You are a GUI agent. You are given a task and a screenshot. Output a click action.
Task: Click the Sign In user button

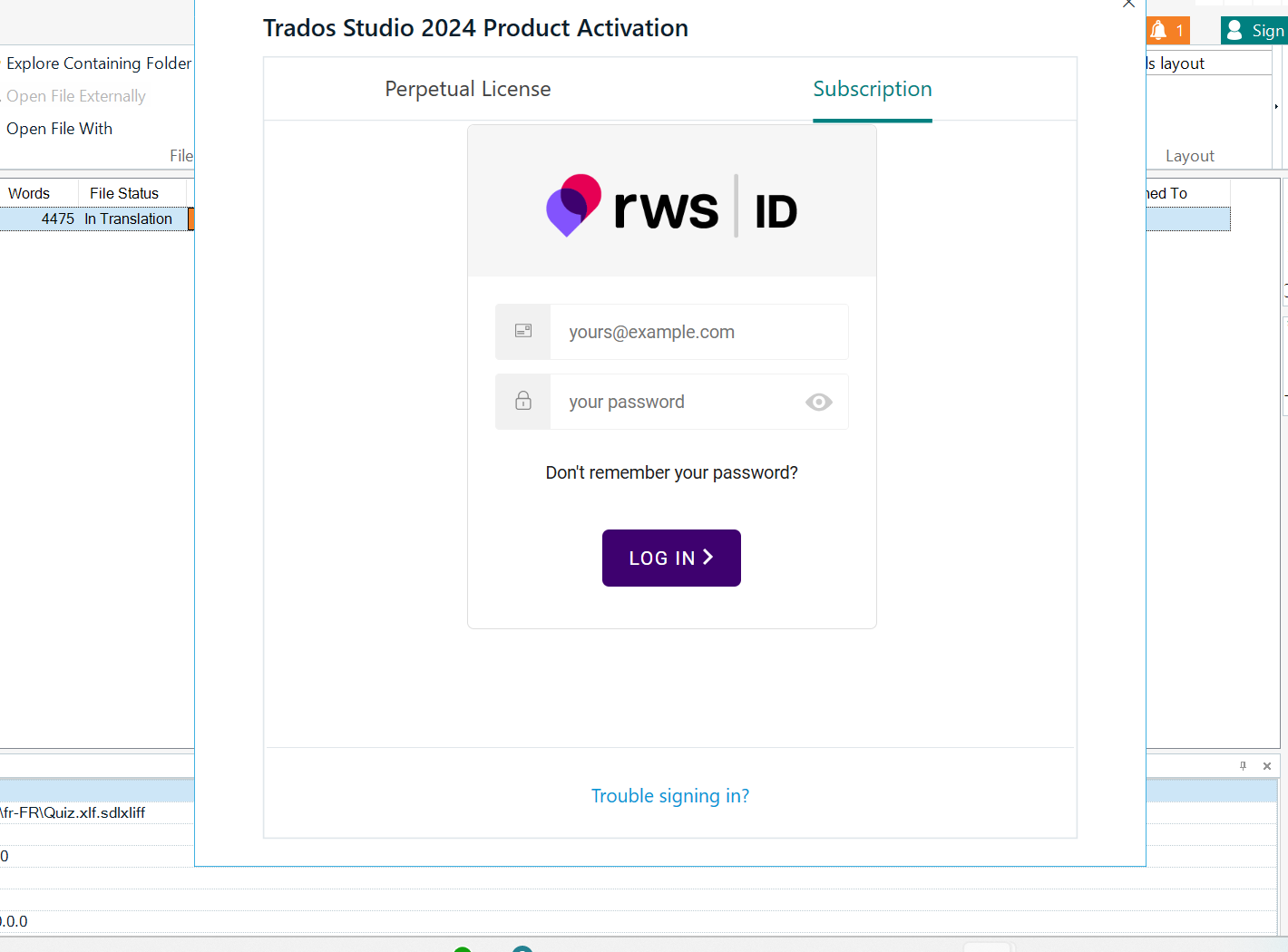tap(1254, 31)
